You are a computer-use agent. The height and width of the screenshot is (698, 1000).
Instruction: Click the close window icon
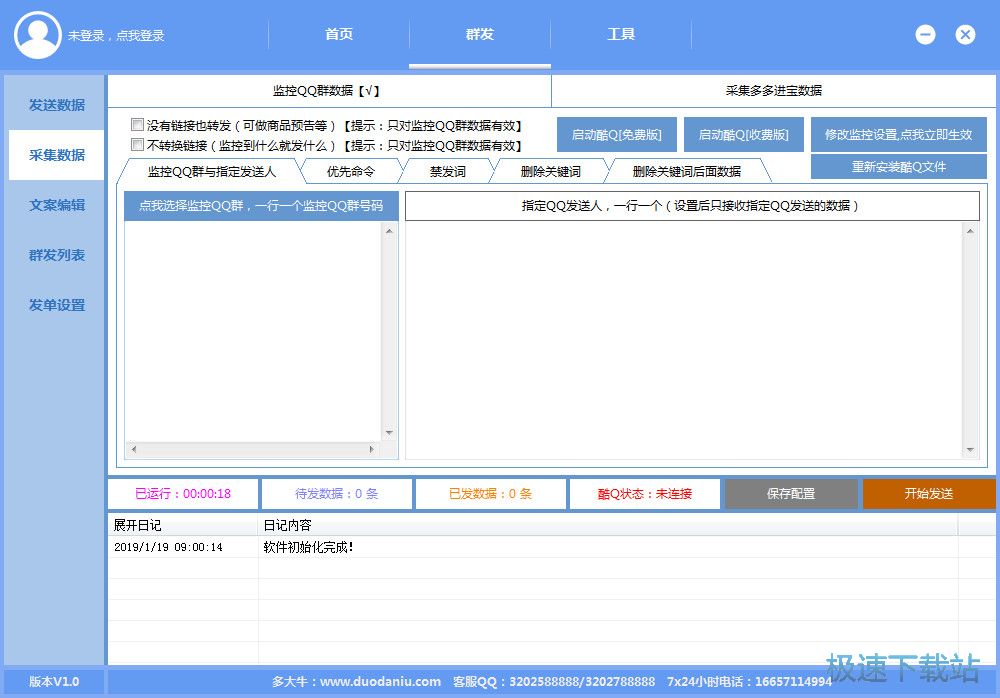click(965, 34)
